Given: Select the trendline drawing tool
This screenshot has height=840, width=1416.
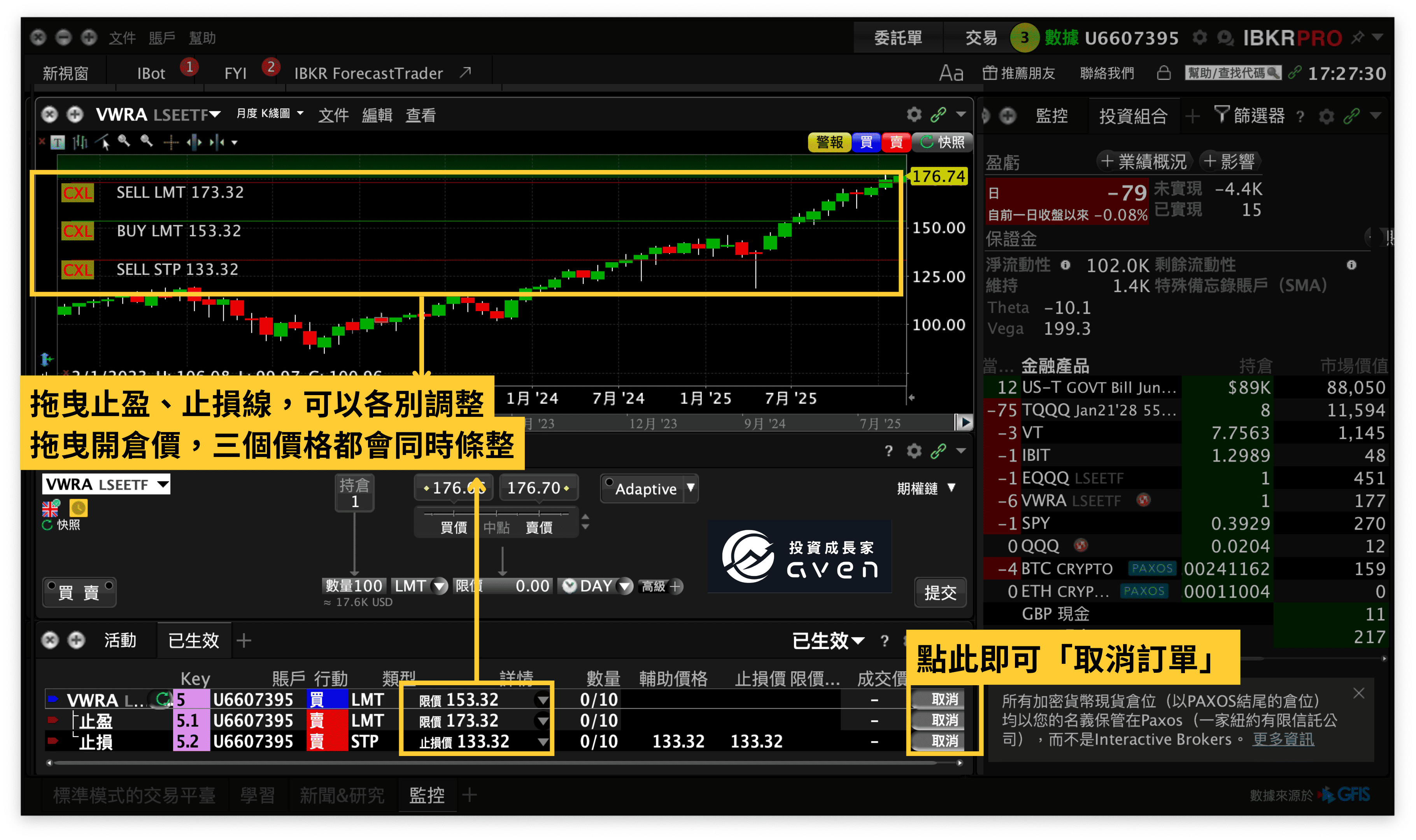Looking at the screenshot, I should [x=103, y=143].
